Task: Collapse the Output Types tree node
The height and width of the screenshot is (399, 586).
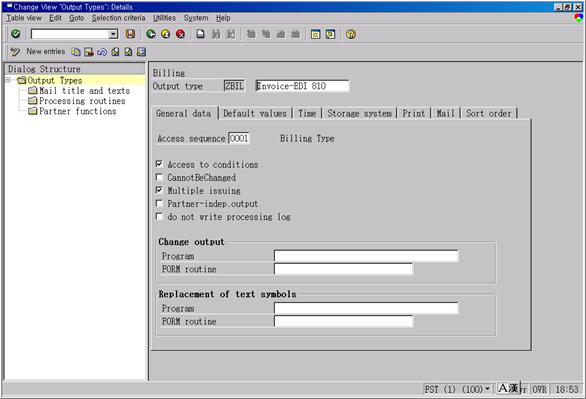Action: click(8, 80)
